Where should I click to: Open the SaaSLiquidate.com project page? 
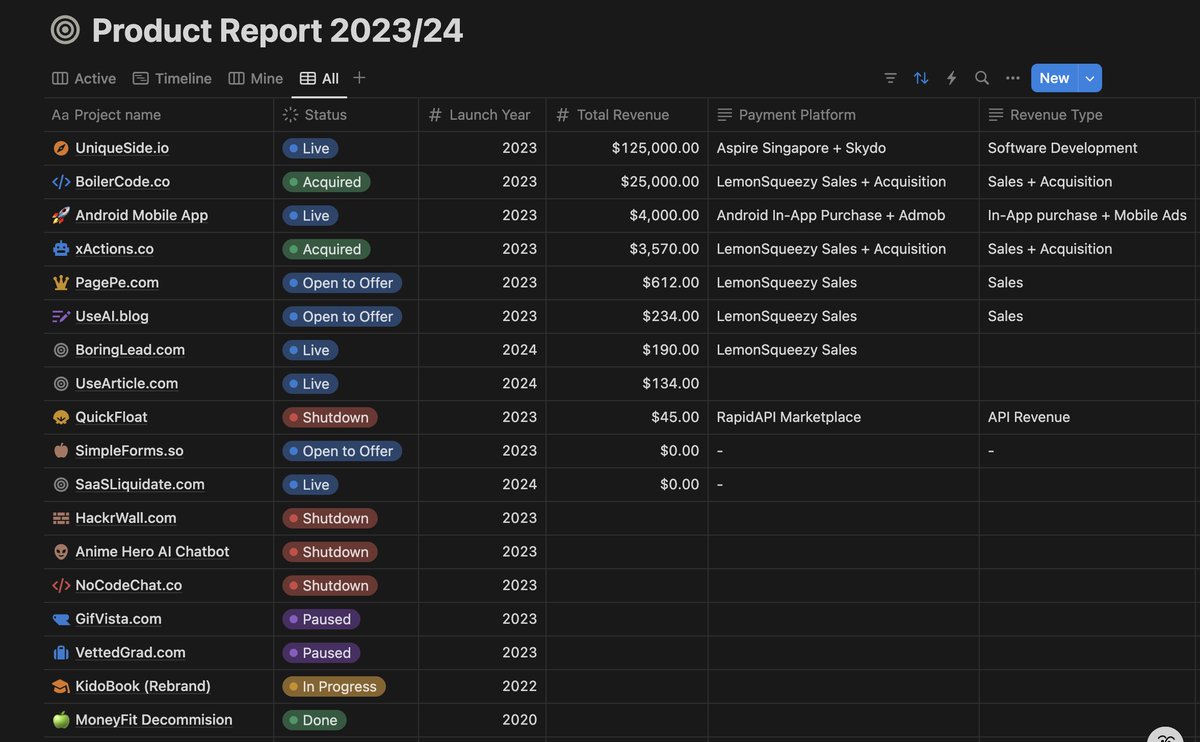coord(140,484)
